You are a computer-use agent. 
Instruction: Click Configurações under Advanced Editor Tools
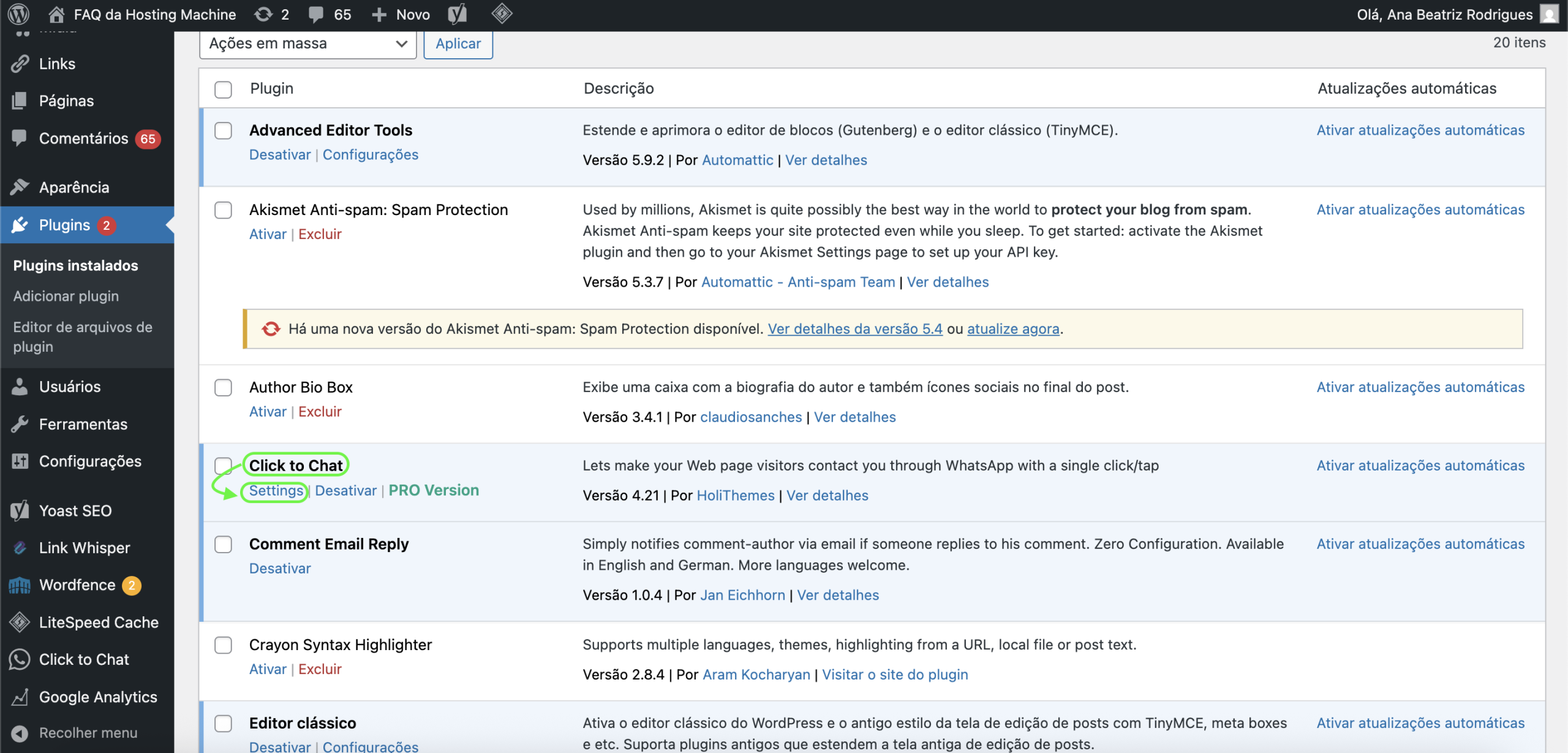[x=371, y=155]
